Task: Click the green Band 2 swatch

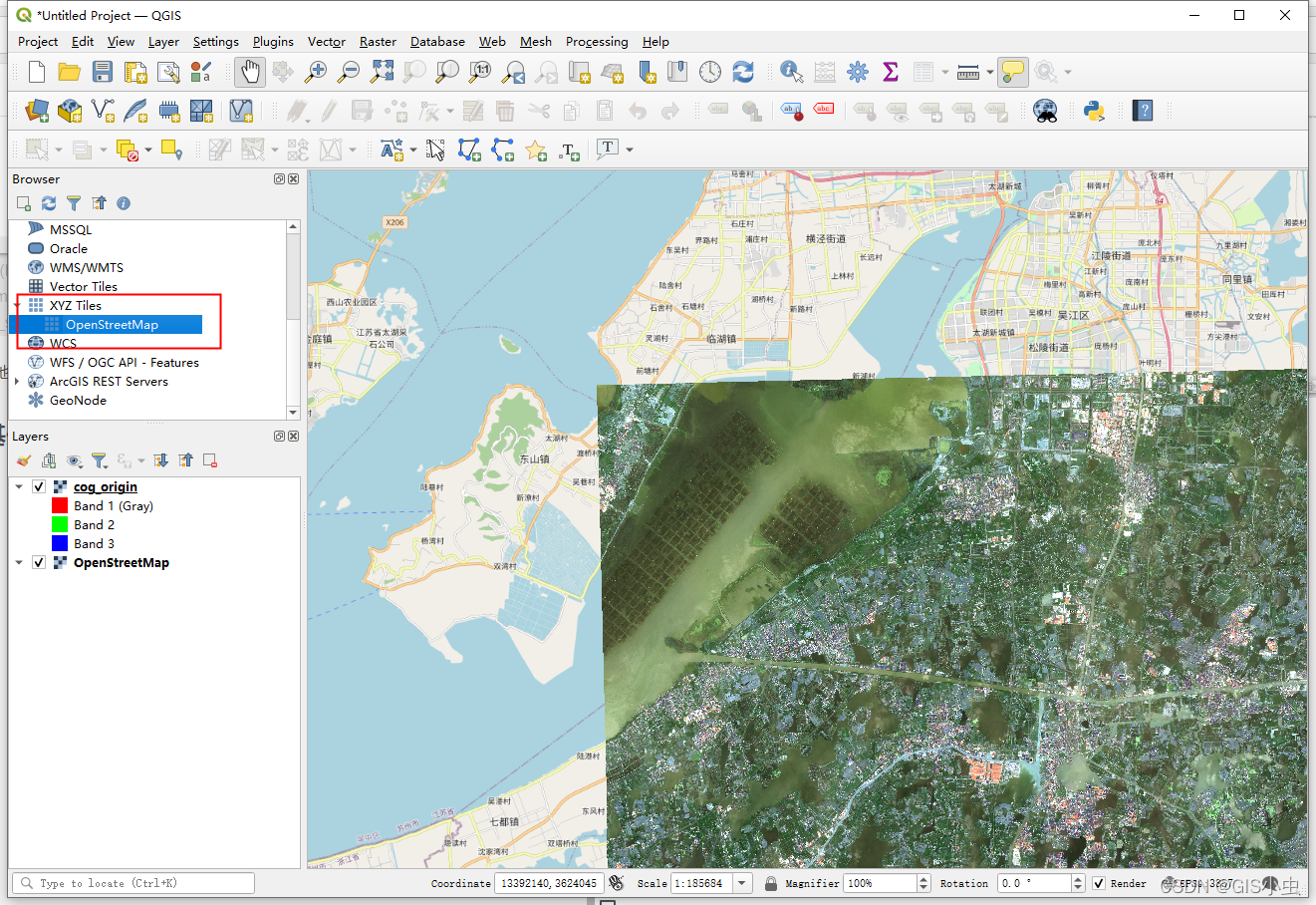Action: [60, 525]
